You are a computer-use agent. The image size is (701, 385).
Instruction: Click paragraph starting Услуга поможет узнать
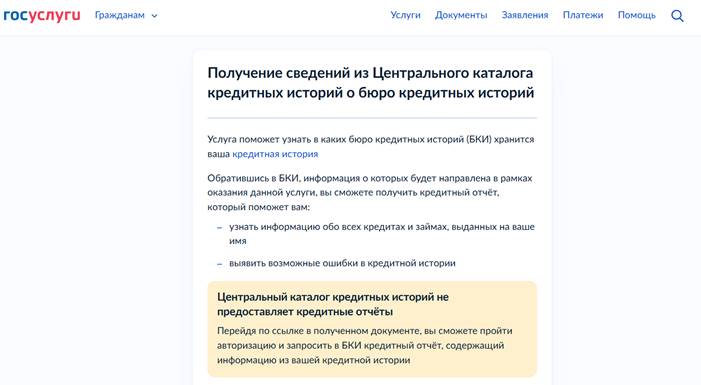371,147
